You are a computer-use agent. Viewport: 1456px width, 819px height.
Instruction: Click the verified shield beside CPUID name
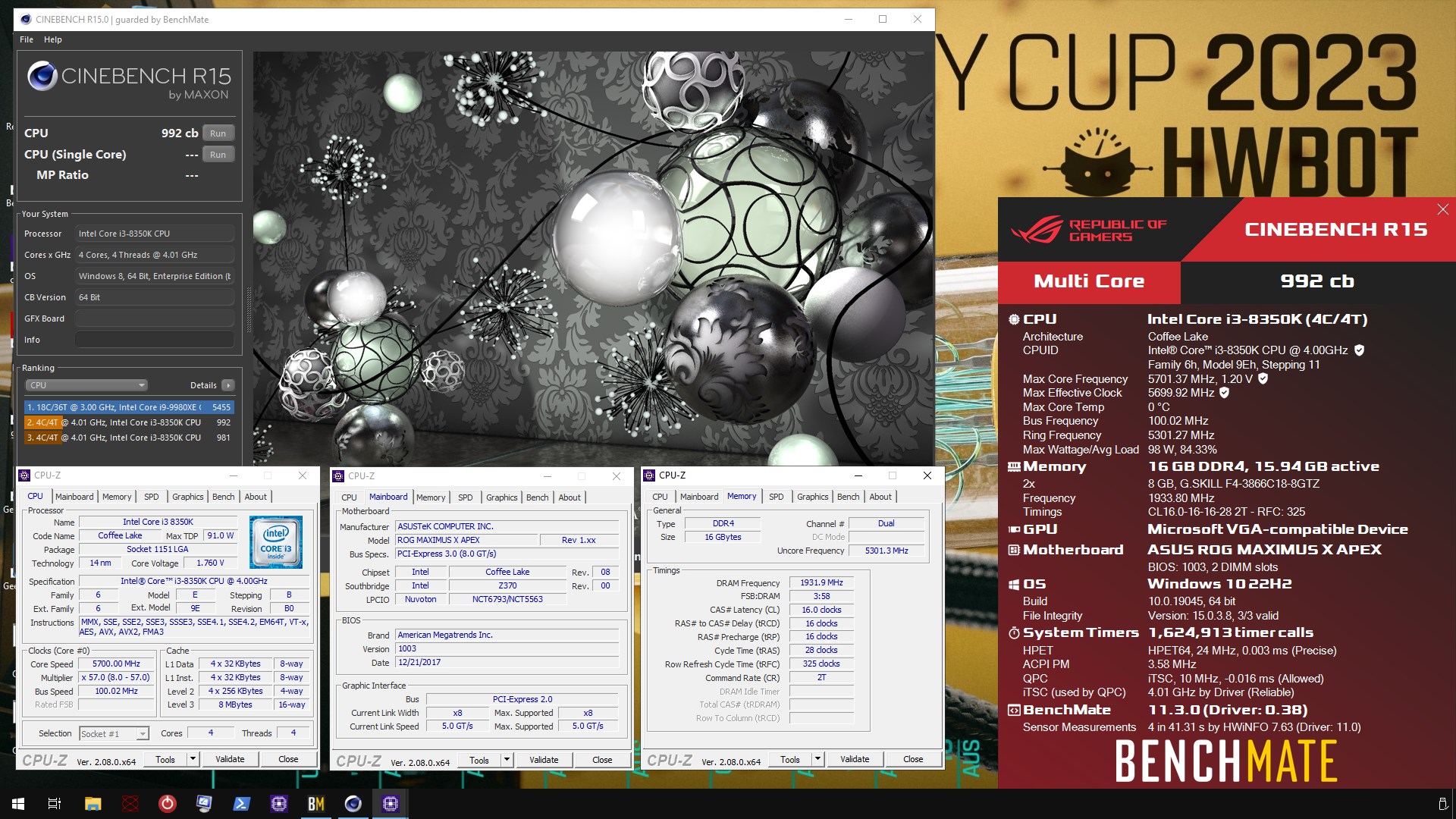pyautogui.click(x=1359, y=350)
